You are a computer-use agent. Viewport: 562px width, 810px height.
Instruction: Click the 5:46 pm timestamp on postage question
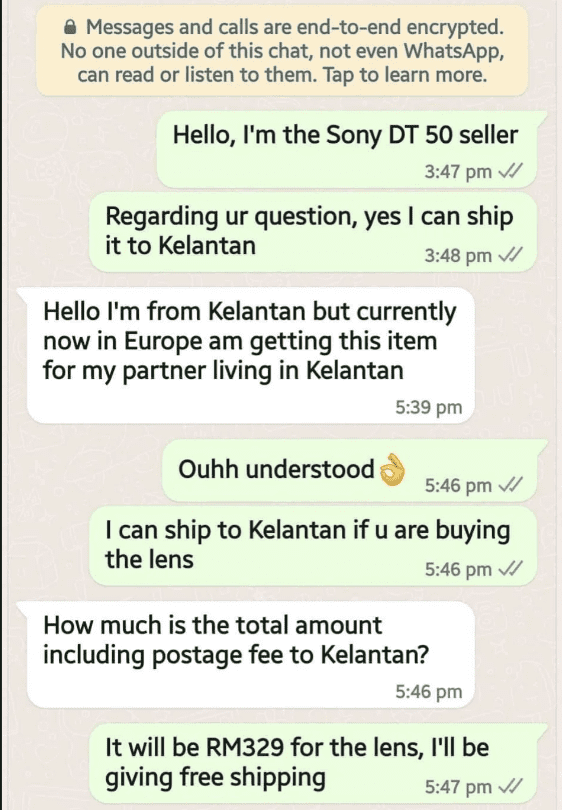429,691
